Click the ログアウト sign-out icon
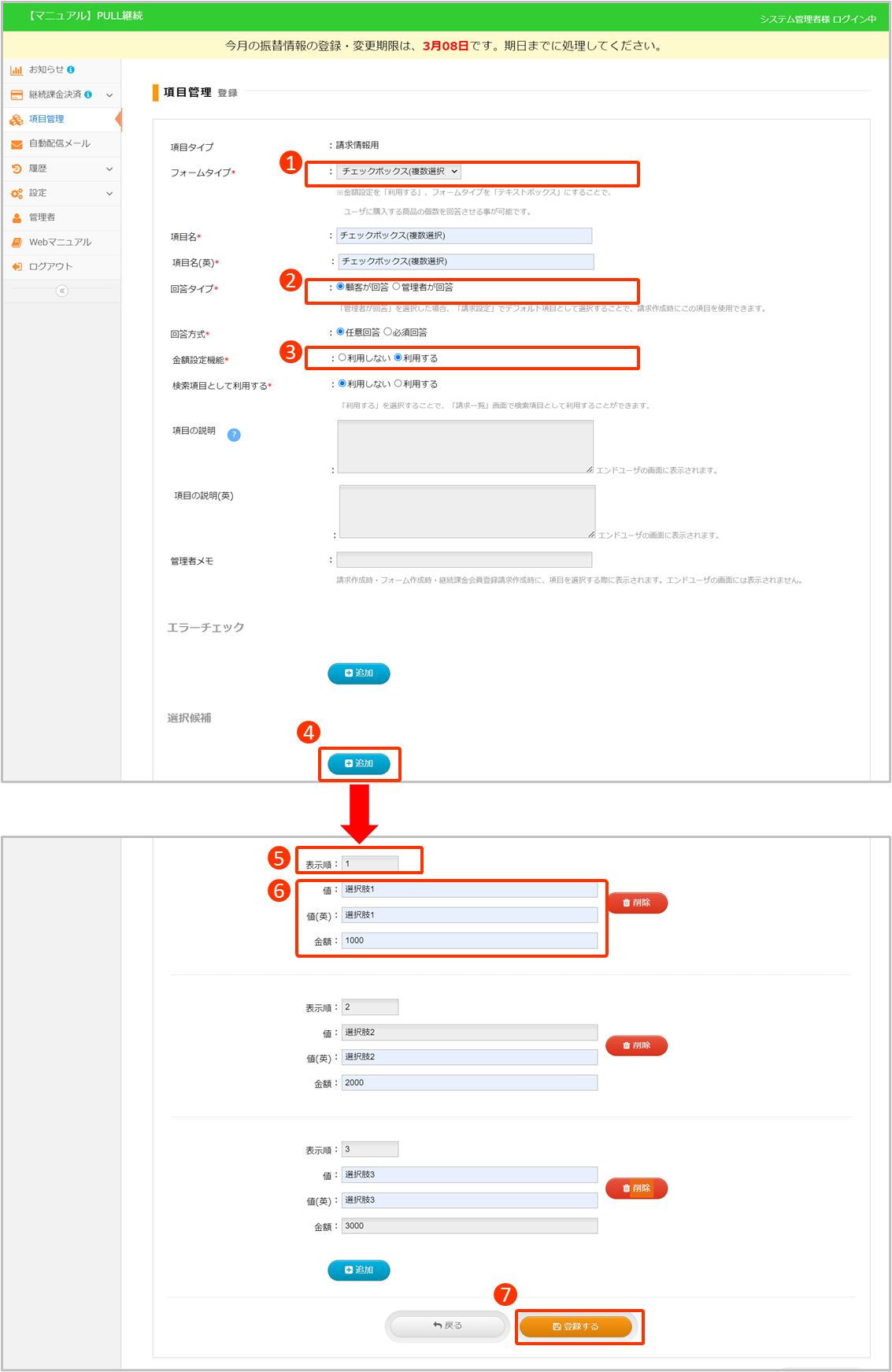Screen dimensions: 892x1372 pyautogui.click(x=16, y=267)
